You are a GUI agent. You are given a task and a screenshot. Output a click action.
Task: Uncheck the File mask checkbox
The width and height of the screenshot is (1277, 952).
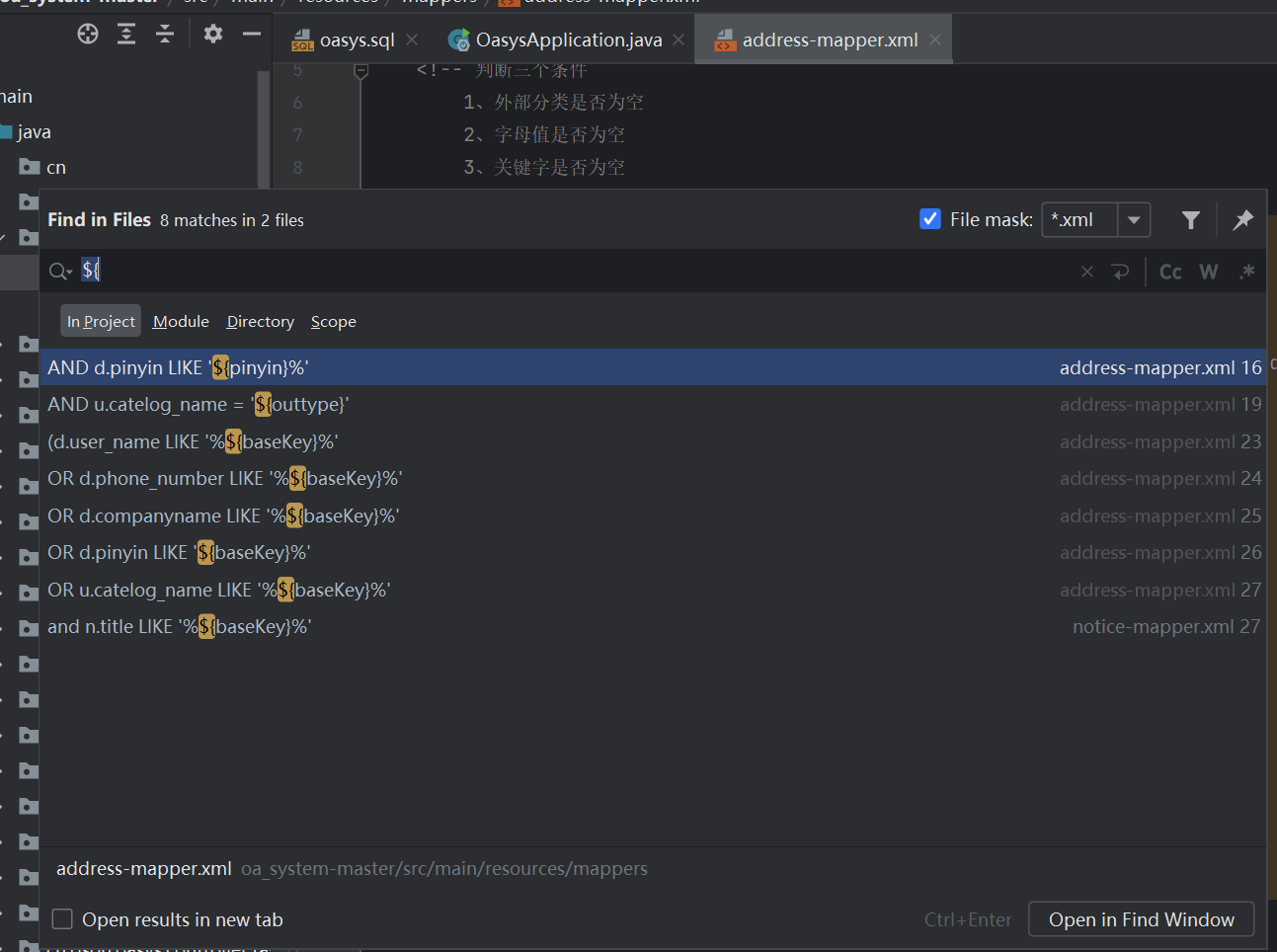(930, 219)
